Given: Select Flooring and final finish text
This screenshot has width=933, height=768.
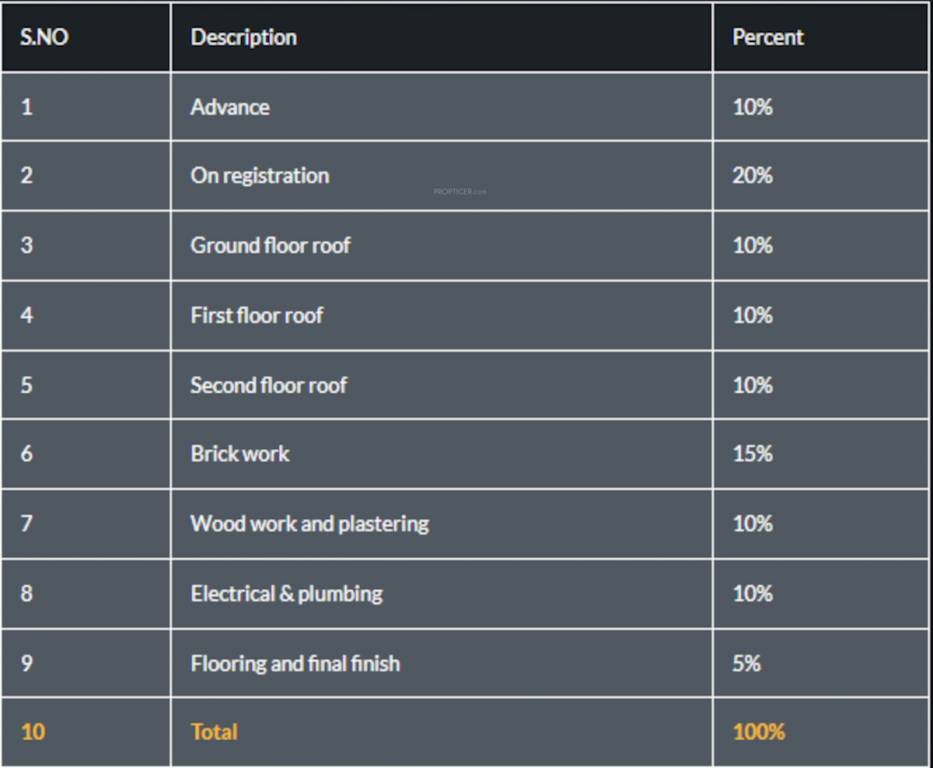Looking at the screenshot, I should pyautogui.click(x=295, y=663).
